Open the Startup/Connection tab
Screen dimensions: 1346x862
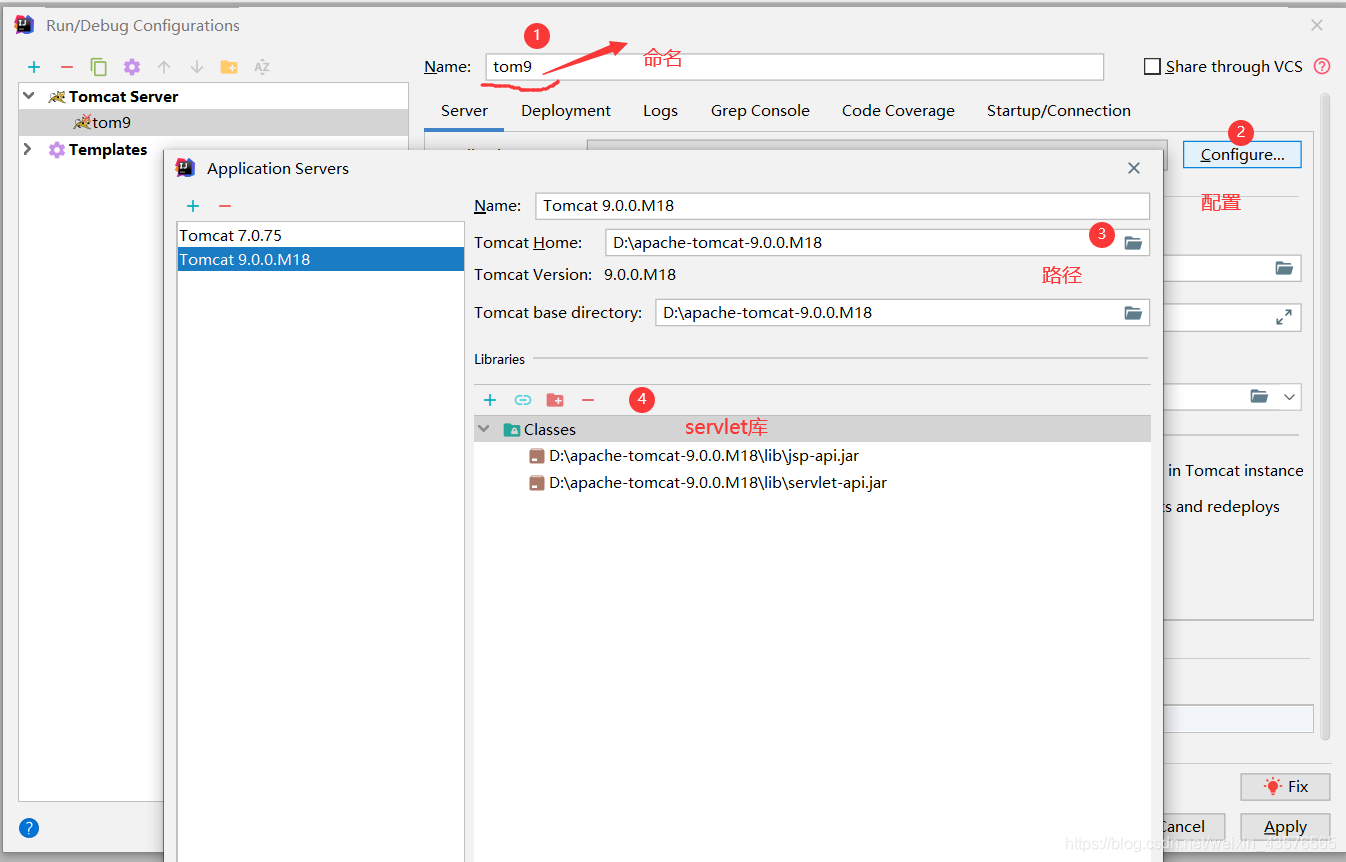point(1059,111)
